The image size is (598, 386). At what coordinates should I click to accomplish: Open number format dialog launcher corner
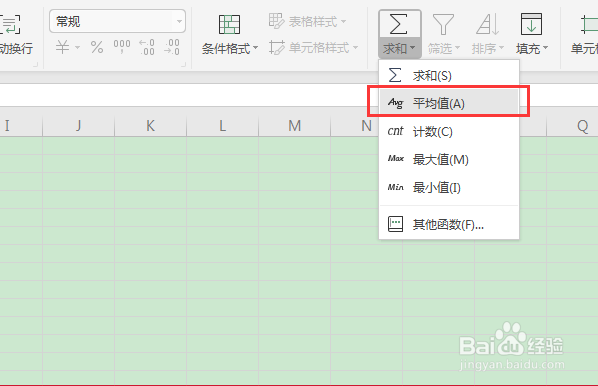183,65
